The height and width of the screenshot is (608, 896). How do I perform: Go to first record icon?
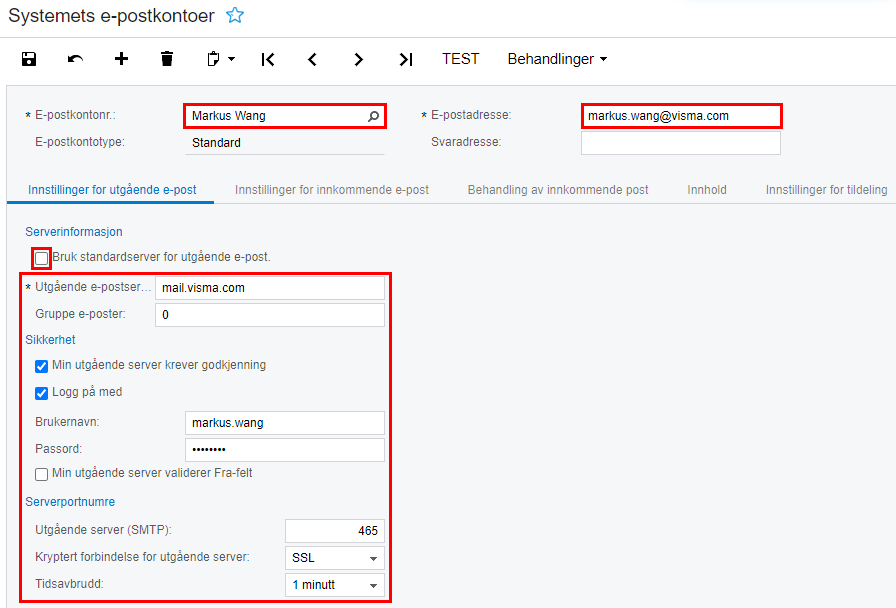coord(267,59)
